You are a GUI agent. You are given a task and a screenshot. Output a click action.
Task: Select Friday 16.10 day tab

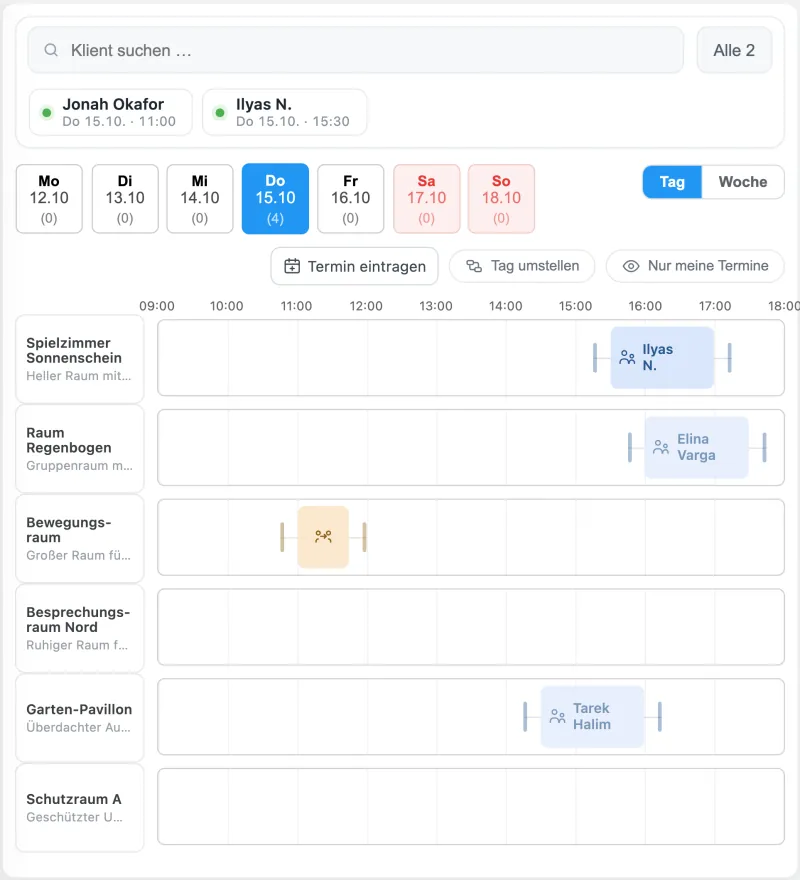351,199
